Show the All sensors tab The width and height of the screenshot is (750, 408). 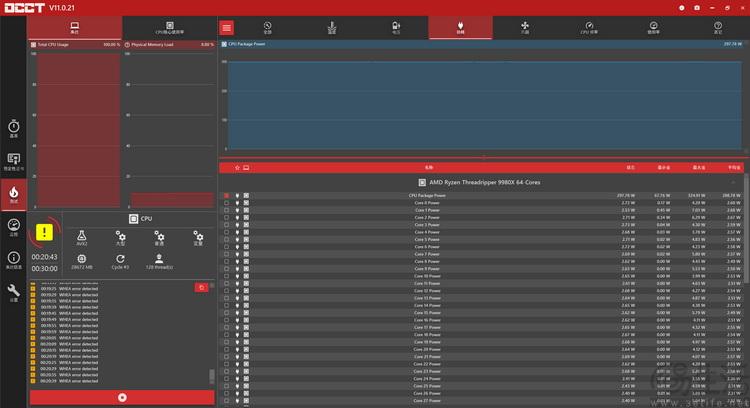coord(267,28)
